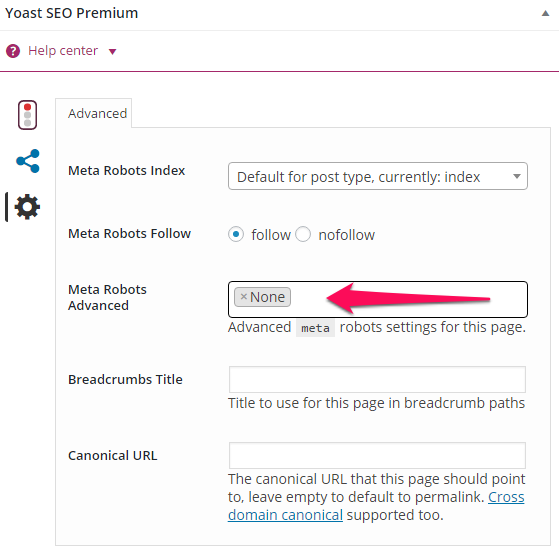Select the gear advanced settings icon
This screenshot has height=551, width=559.
pyautogui.click(x=27, y=207)
